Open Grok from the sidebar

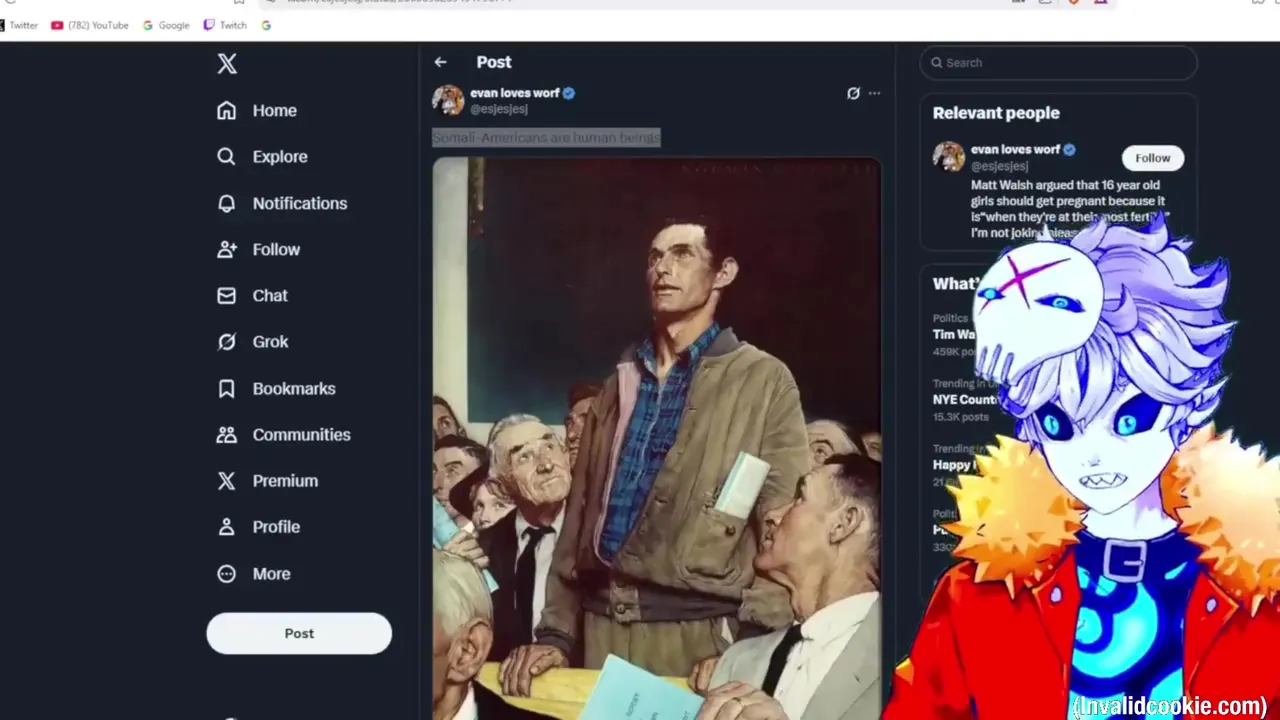tap(253, 341)
